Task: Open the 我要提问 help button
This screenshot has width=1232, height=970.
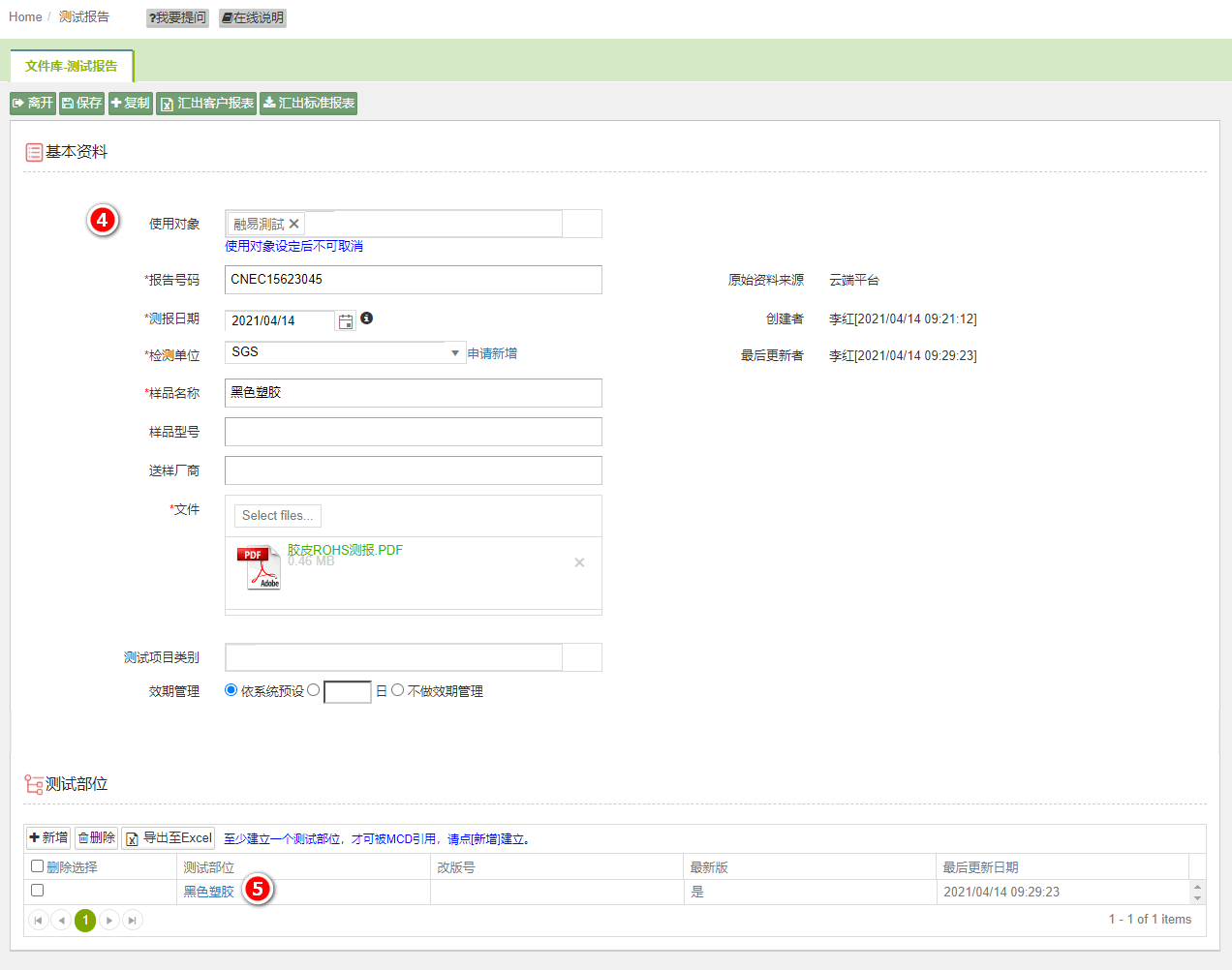Action: point(177,17)
